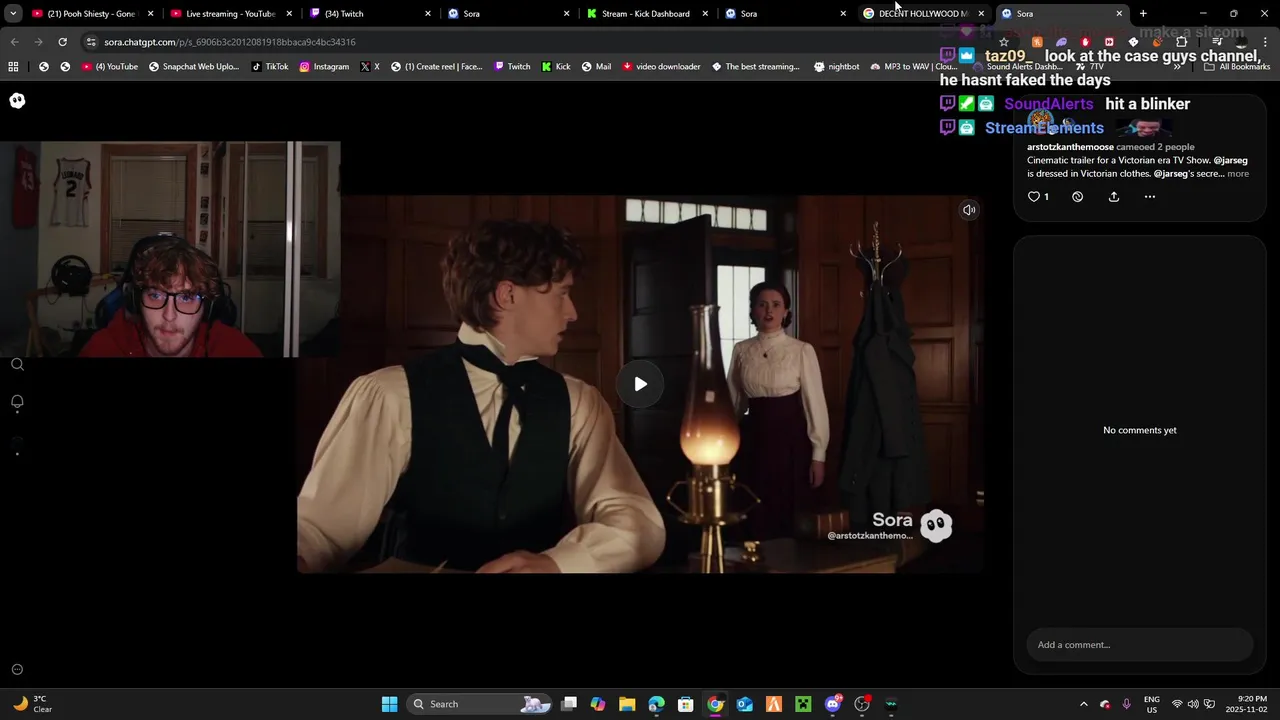Open tab search dropdown arrow
This screenshot has height=720, width=1280.
coord(13,14)
